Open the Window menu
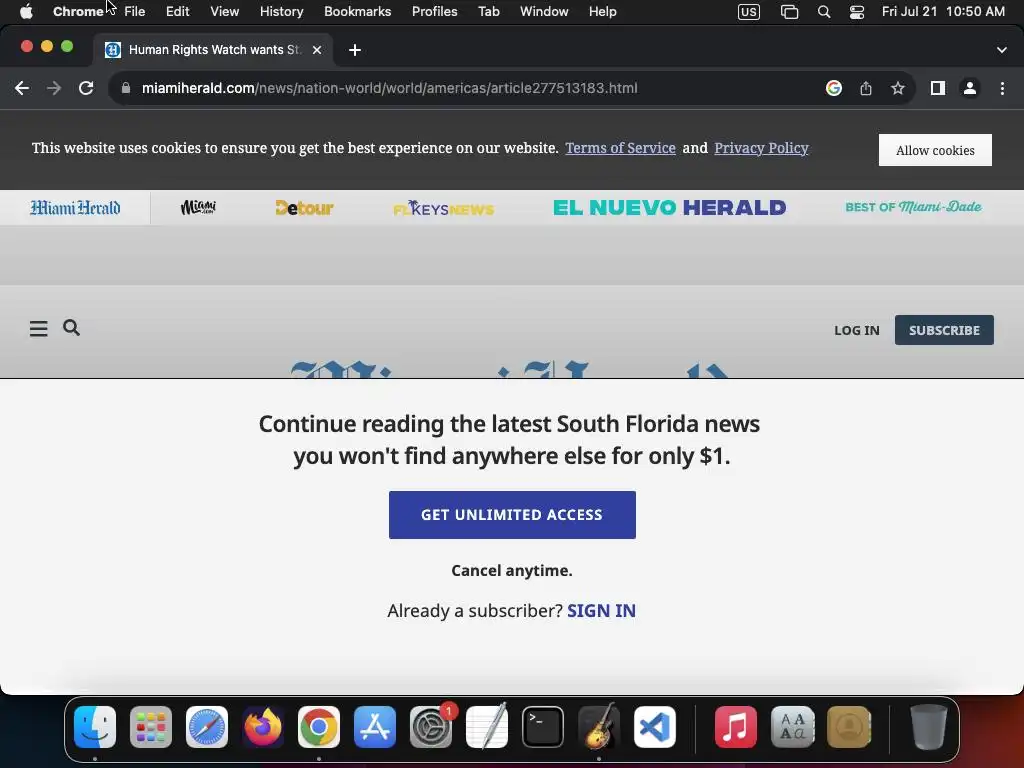Image resolution: width=1024 pixels, height=768 pixels. pos(544,12)
